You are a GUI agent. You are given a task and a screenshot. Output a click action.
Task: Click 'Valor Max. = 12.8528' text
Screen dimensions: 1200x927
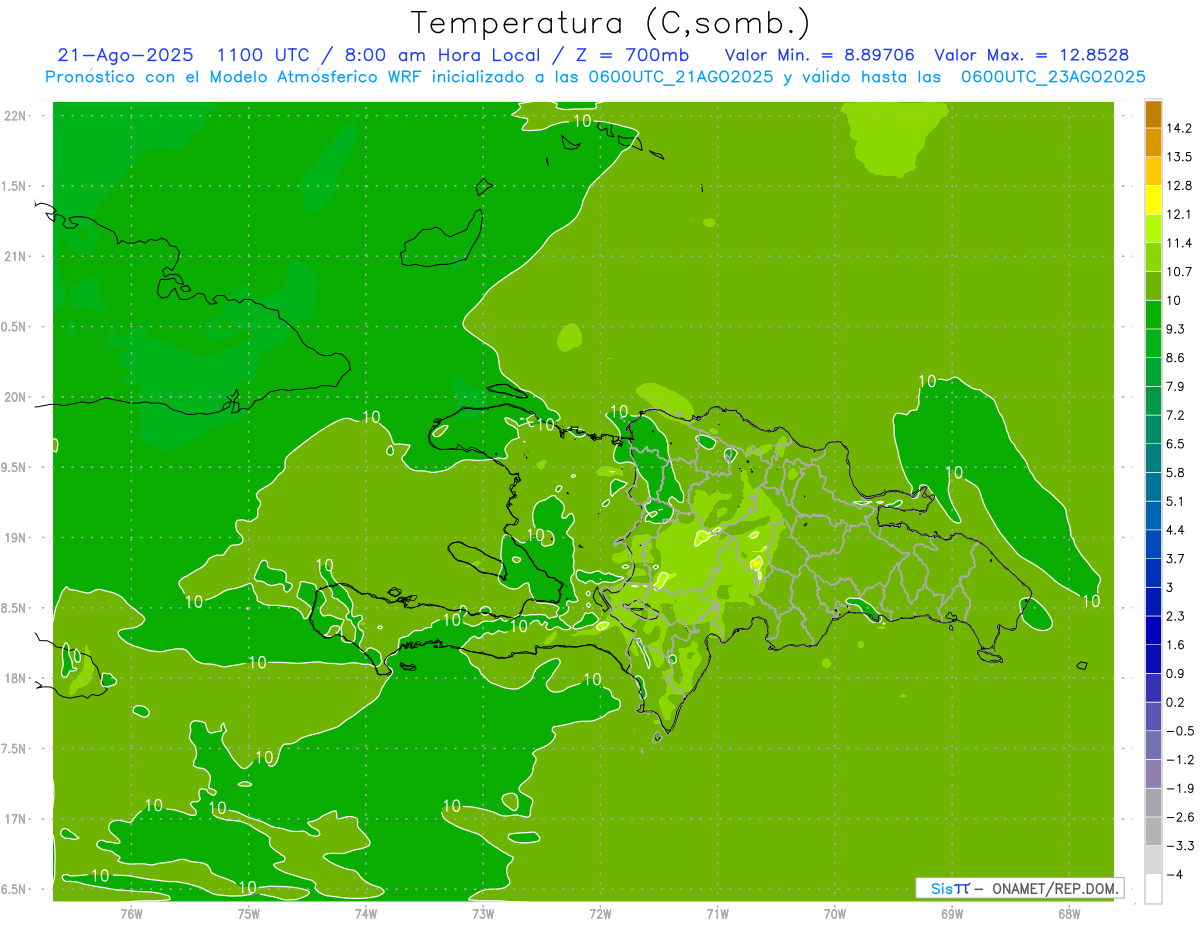pyautogui.click(x=1032, y=55)
